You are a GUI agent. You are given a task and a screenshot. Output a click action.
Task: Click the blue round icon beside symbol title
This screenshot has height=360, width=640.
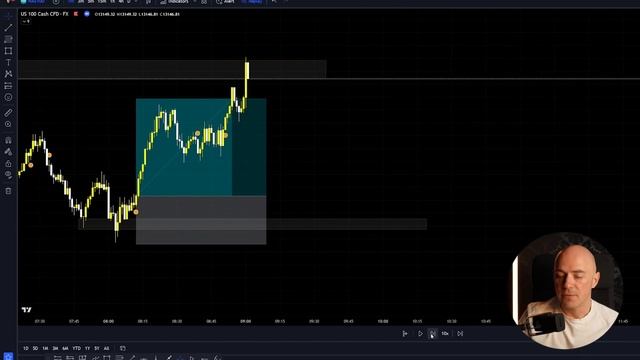pos(87,14)
